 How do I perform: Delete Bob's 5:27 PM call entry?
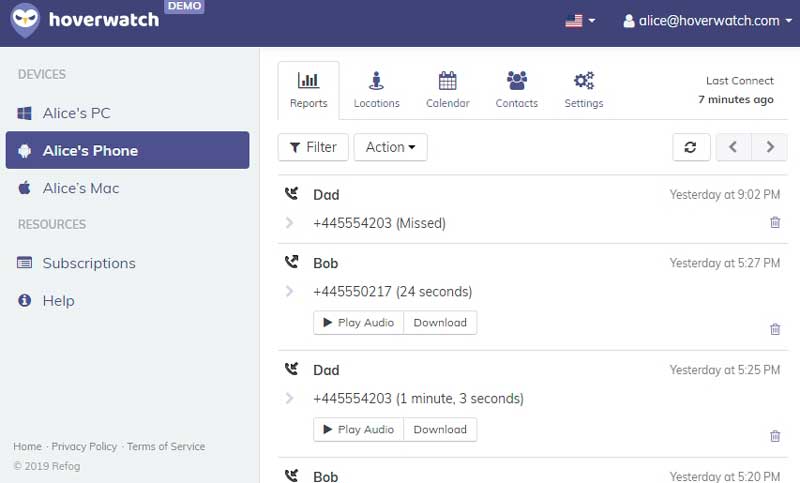(775, 329)
